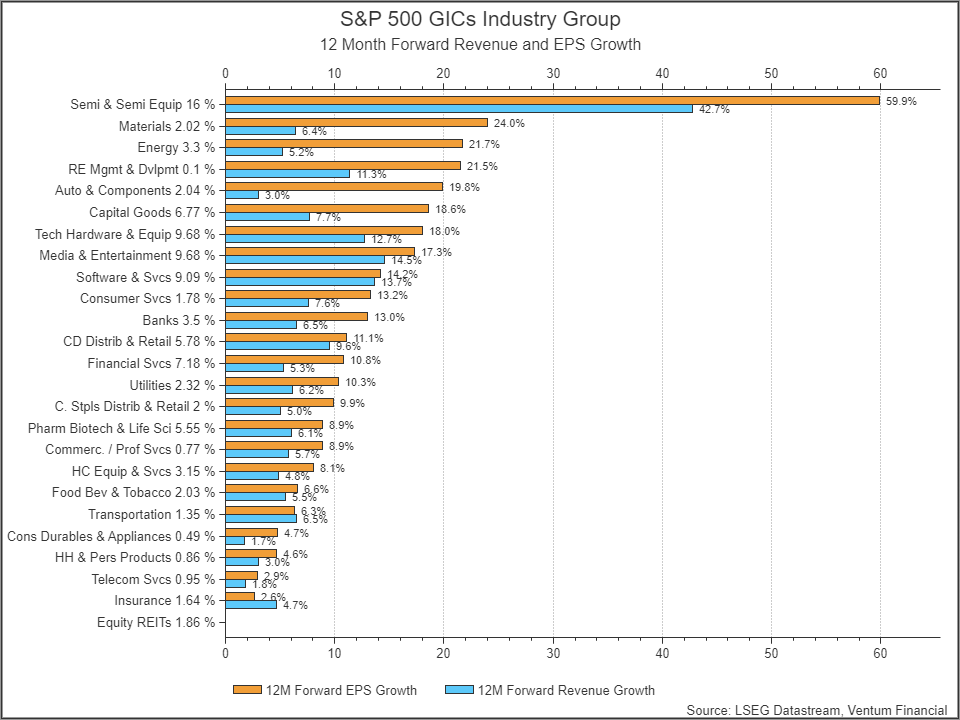
Task: Select the Utilities 2.32 % axis label
Action: pyautogui.click(x=172, y=385)
